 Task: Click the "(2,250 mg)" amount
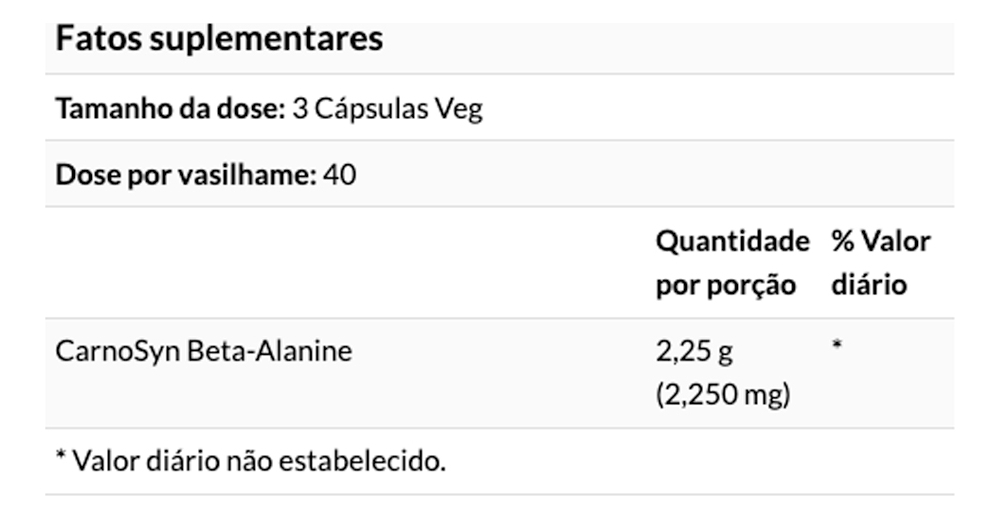coord(723,395)
